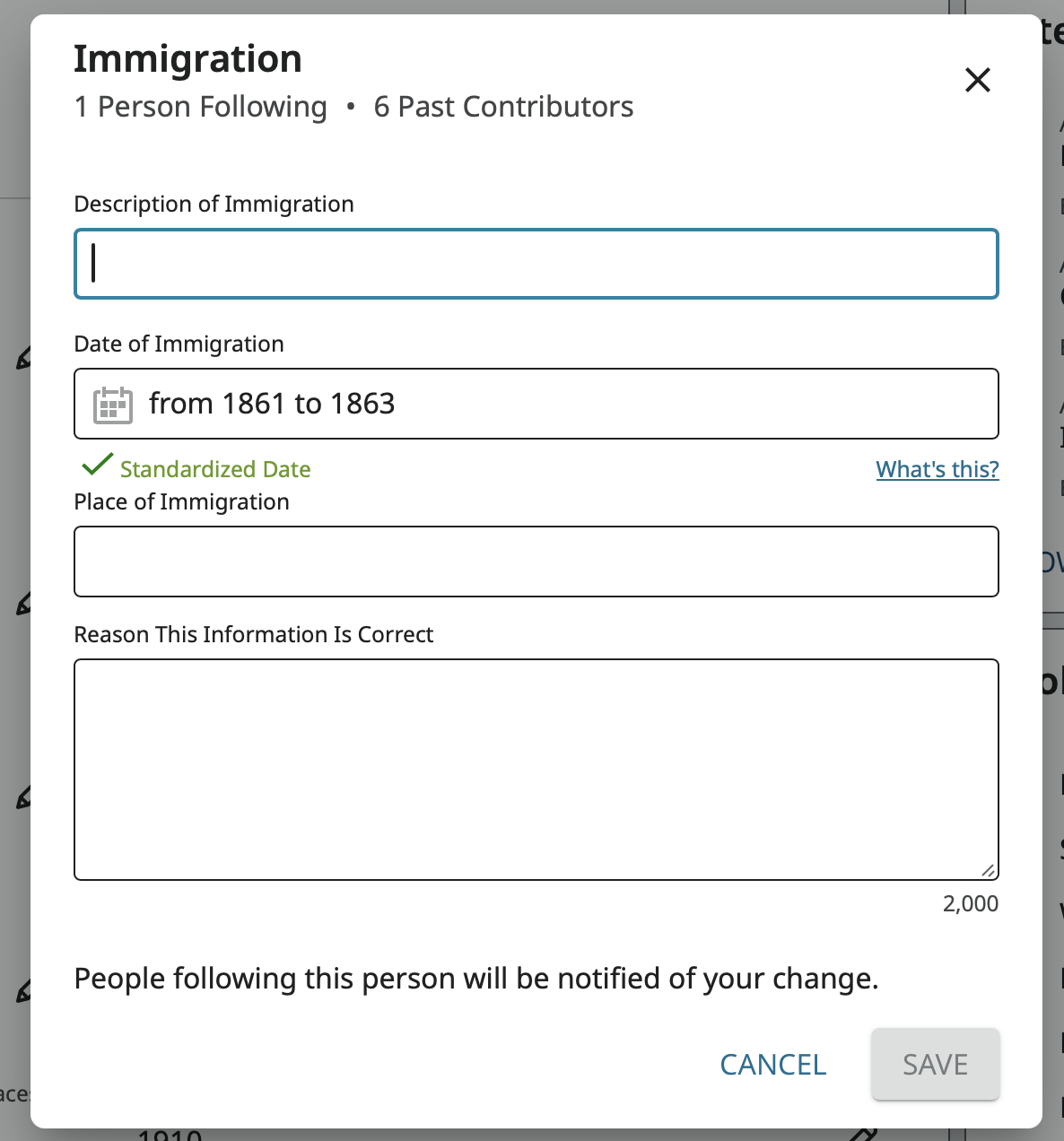Image resolution: width=1064 pixels, height=1141 pixels.
Task: Click the Place of Immigration field
Action: 536,562
